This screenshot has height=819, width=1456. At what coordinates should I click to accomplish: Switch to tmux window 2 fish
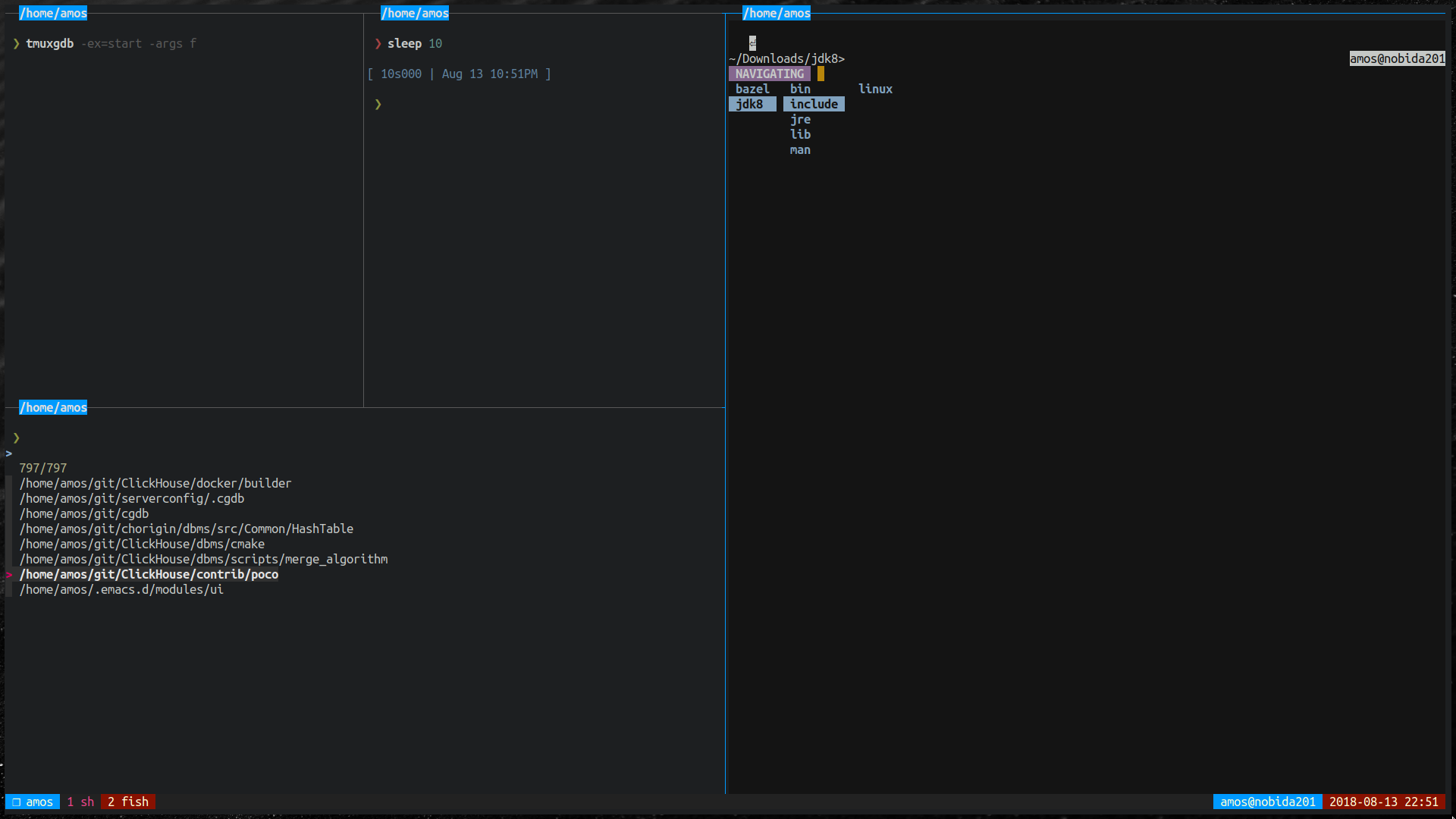click(128, 802)
